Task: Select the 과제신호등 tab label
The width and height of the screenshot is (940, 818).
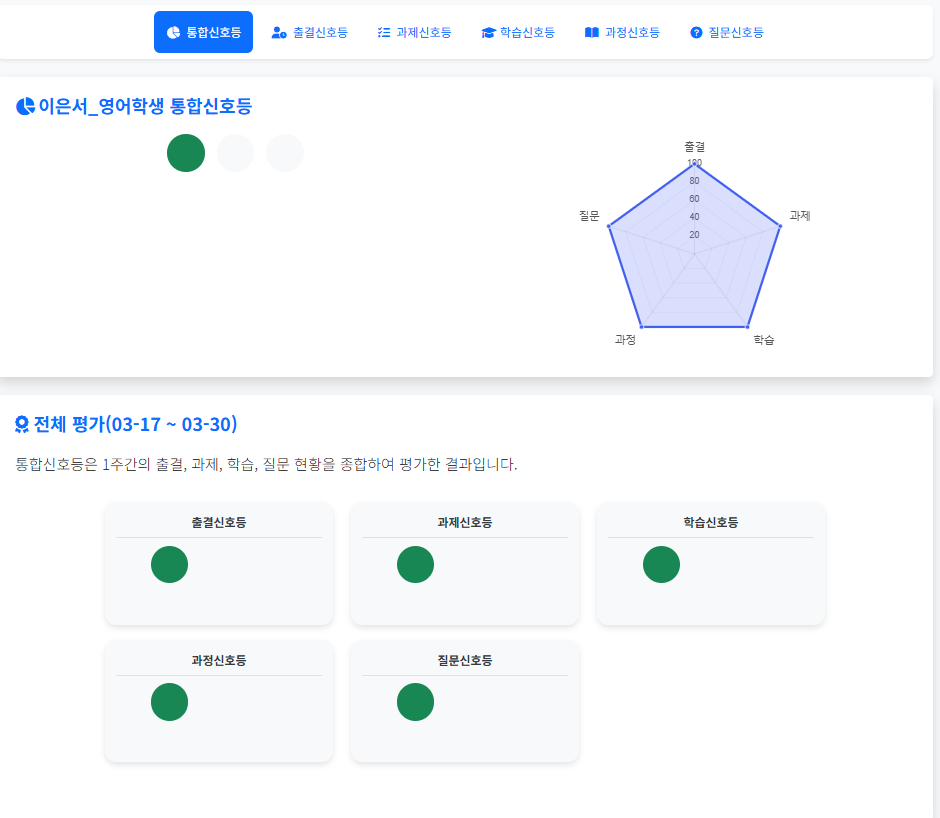Action: pyautogui.click(x=424, y=33)
